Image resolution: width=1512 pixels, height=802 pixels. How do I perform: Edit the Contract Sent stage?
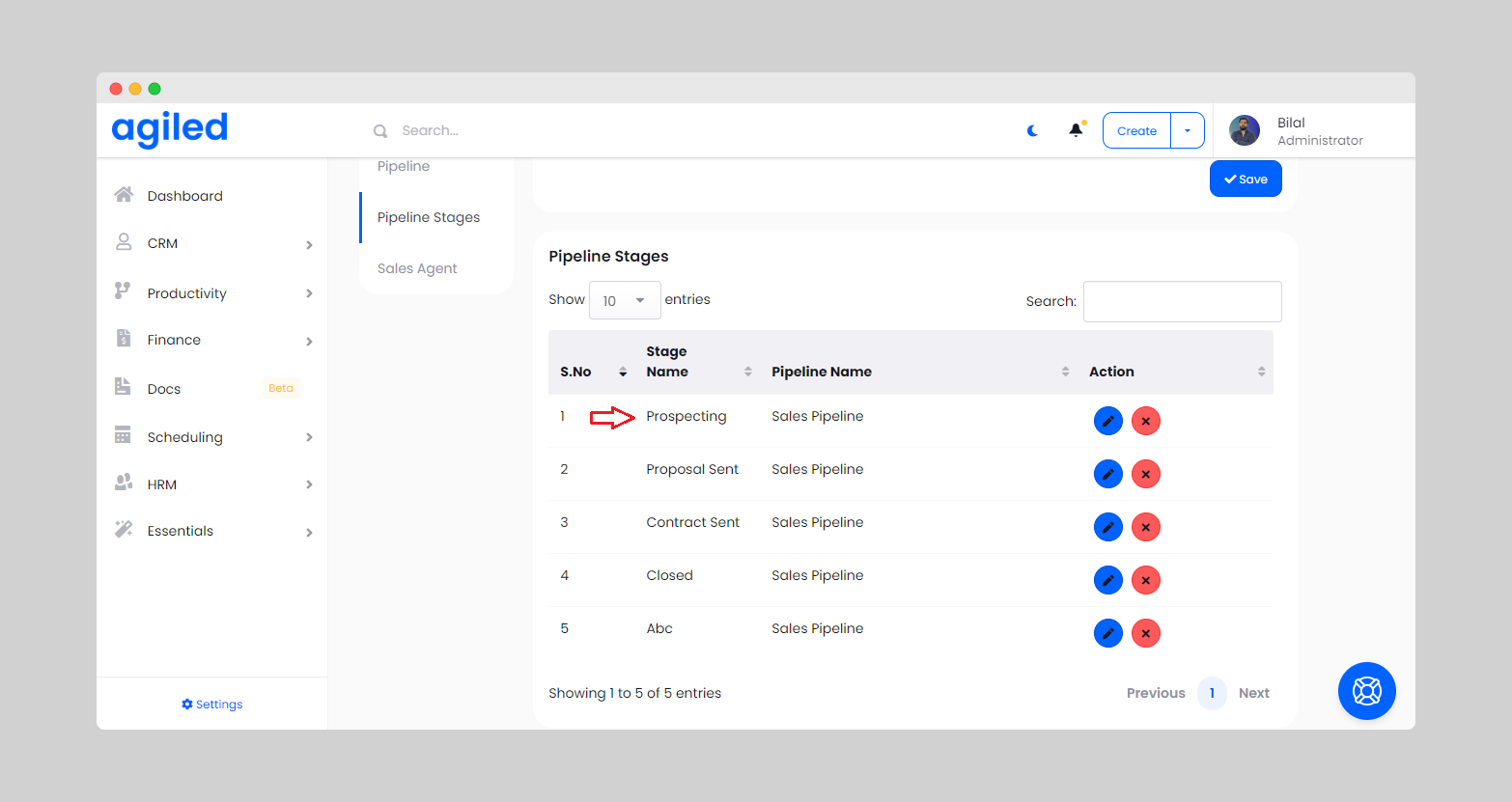point(1107,527)
